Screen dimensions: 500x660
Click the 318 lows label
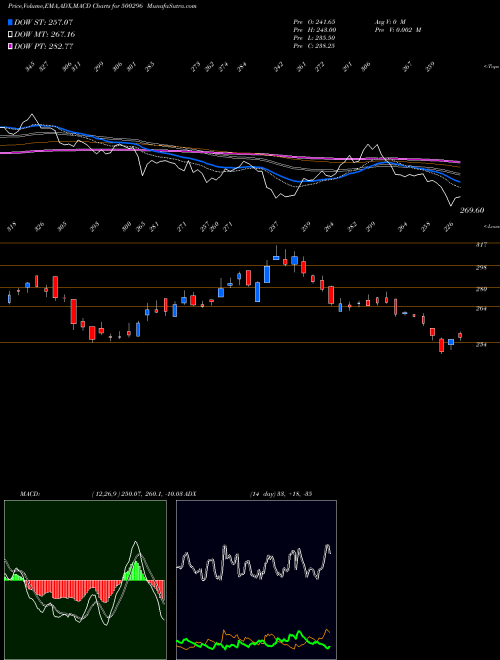tap(12, 227)
